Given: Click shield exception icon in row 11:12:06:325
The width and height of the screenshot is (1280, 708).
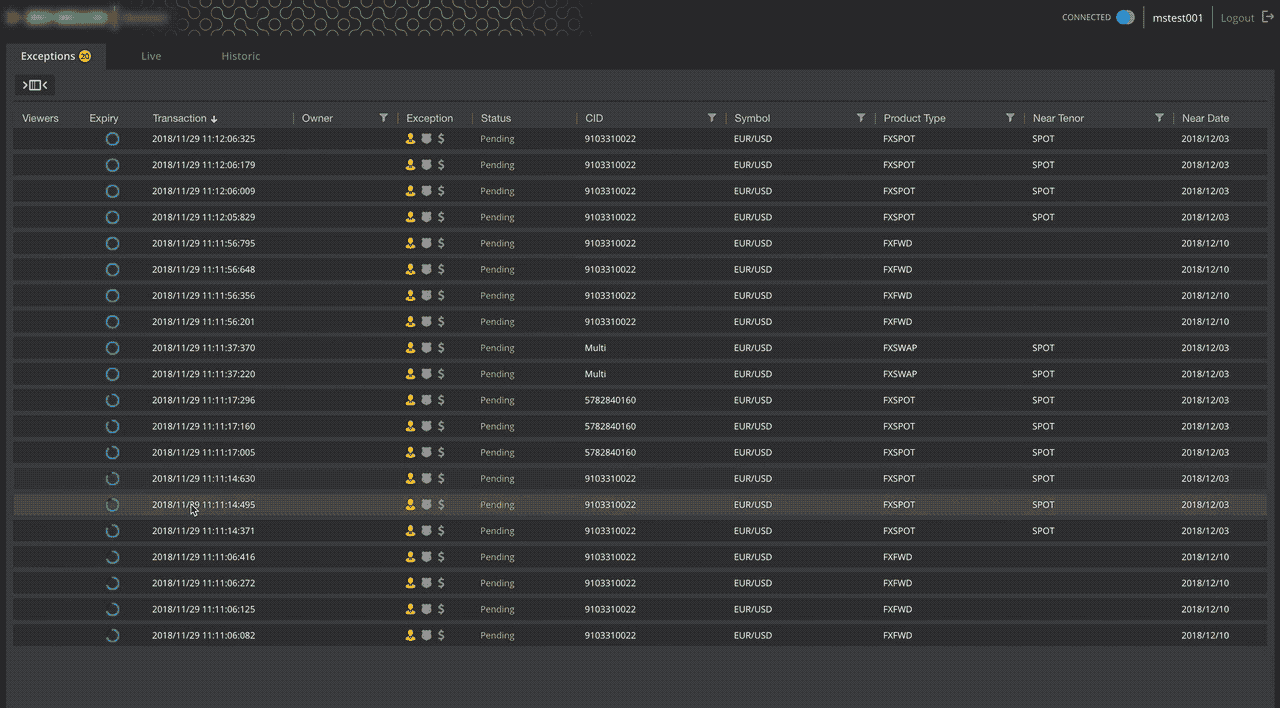Looking at the screenshot, I should [x=426, y=139].
